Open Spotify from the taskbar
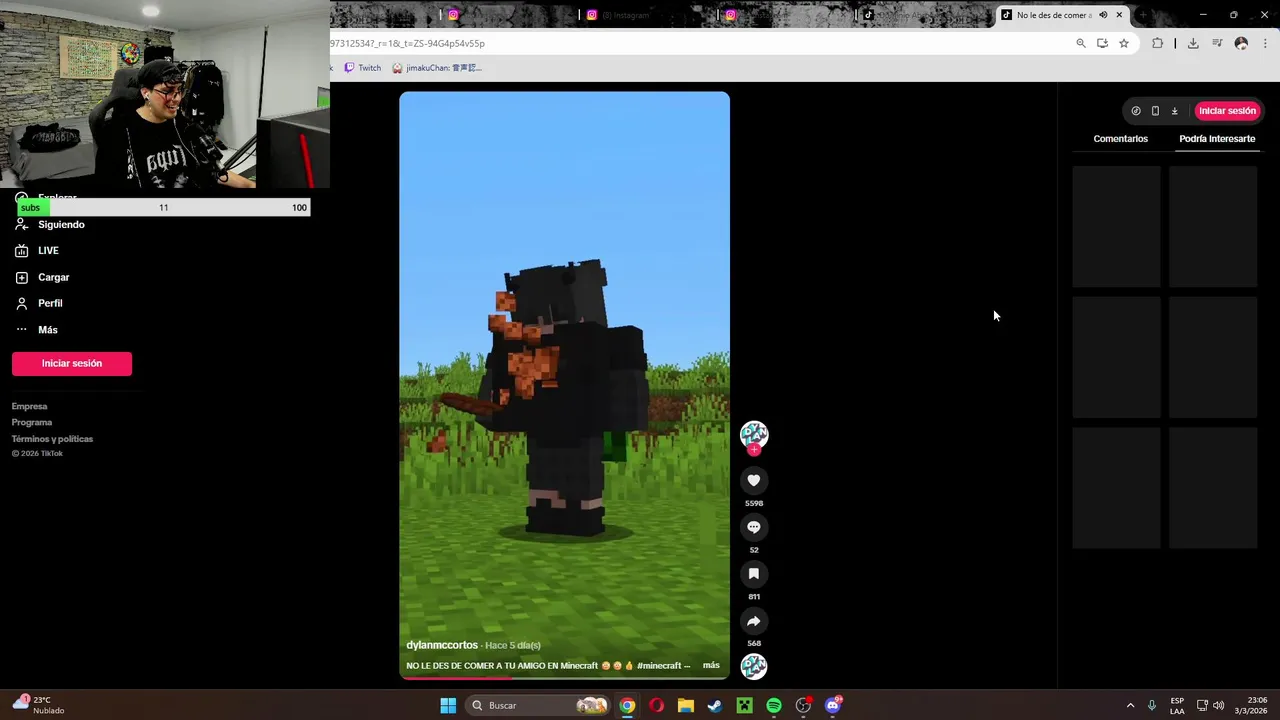Viewport: 1280px width, 720px height. [774, 706]
